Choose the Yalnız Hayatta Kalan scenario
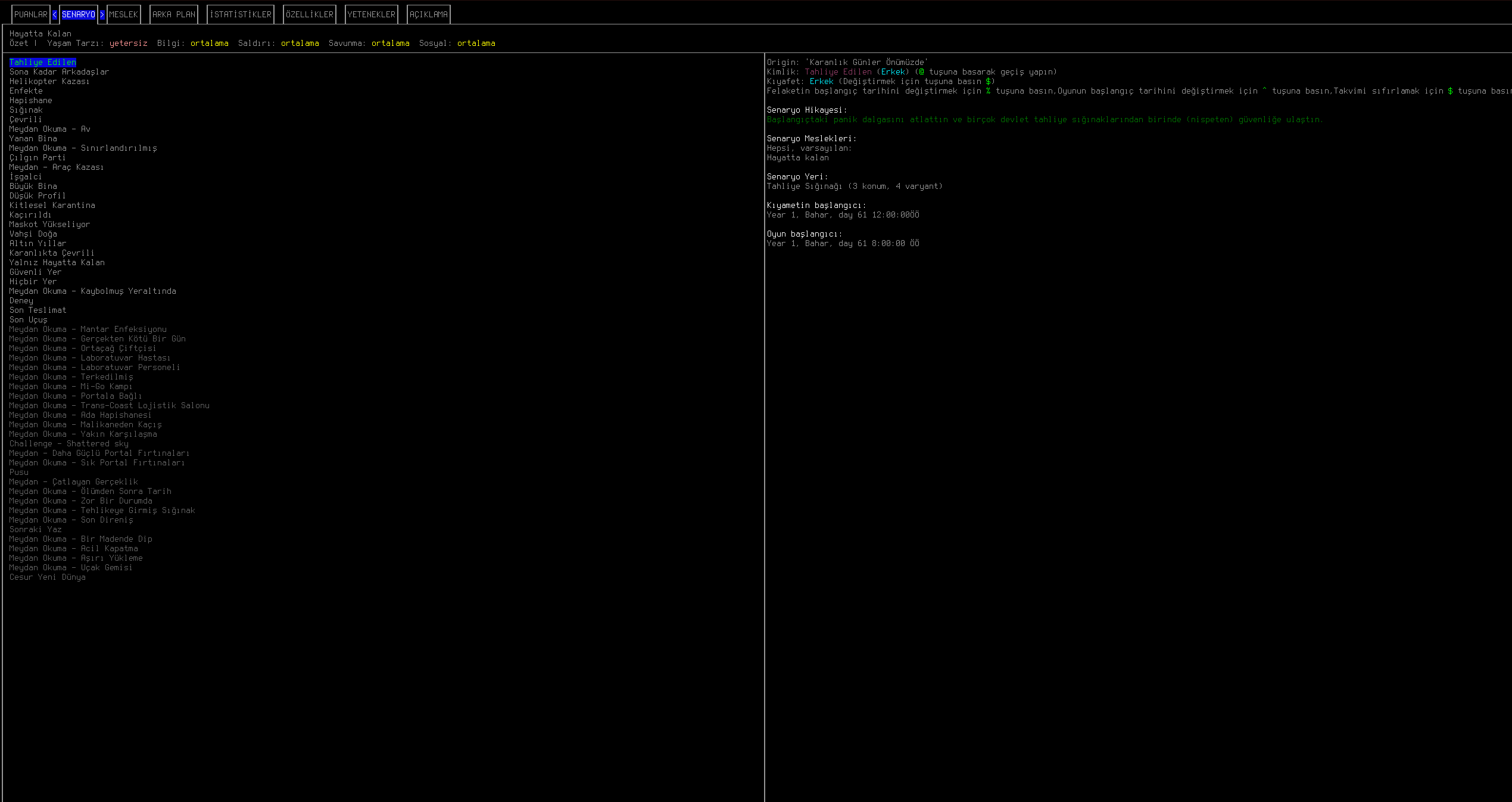The width and height of the screenshot is (1512, 802). [x=57, y=262]
